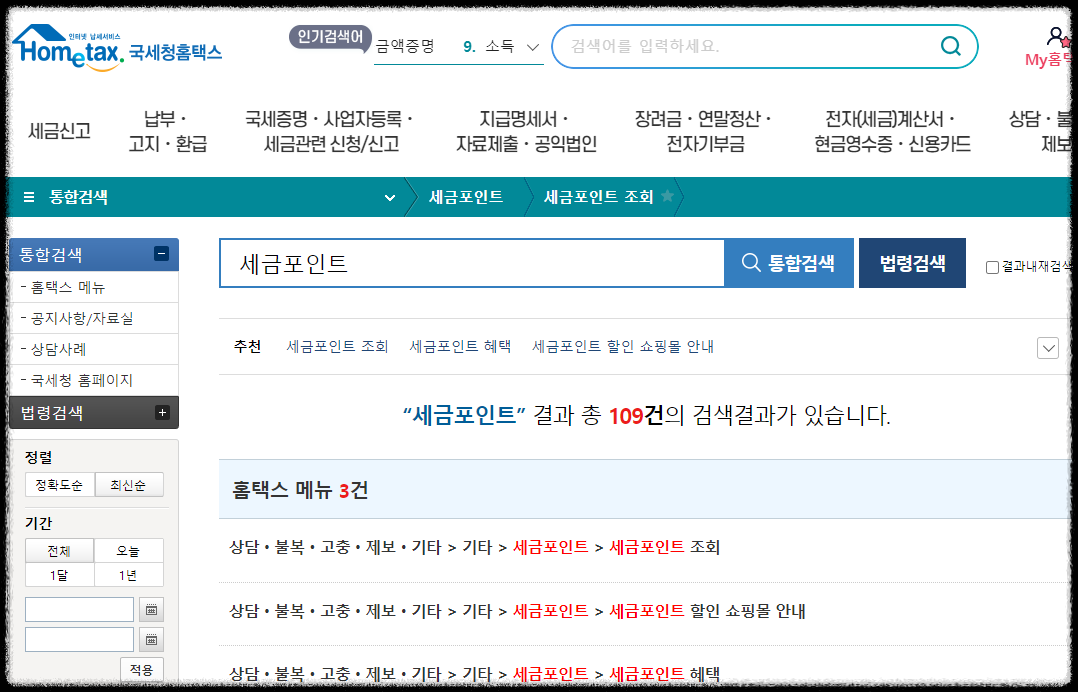The height and width of the screenshot is (692, 1078).
Task: Open the popular keyword dropdown showing 9. 소득
Action: click(533, 46)
